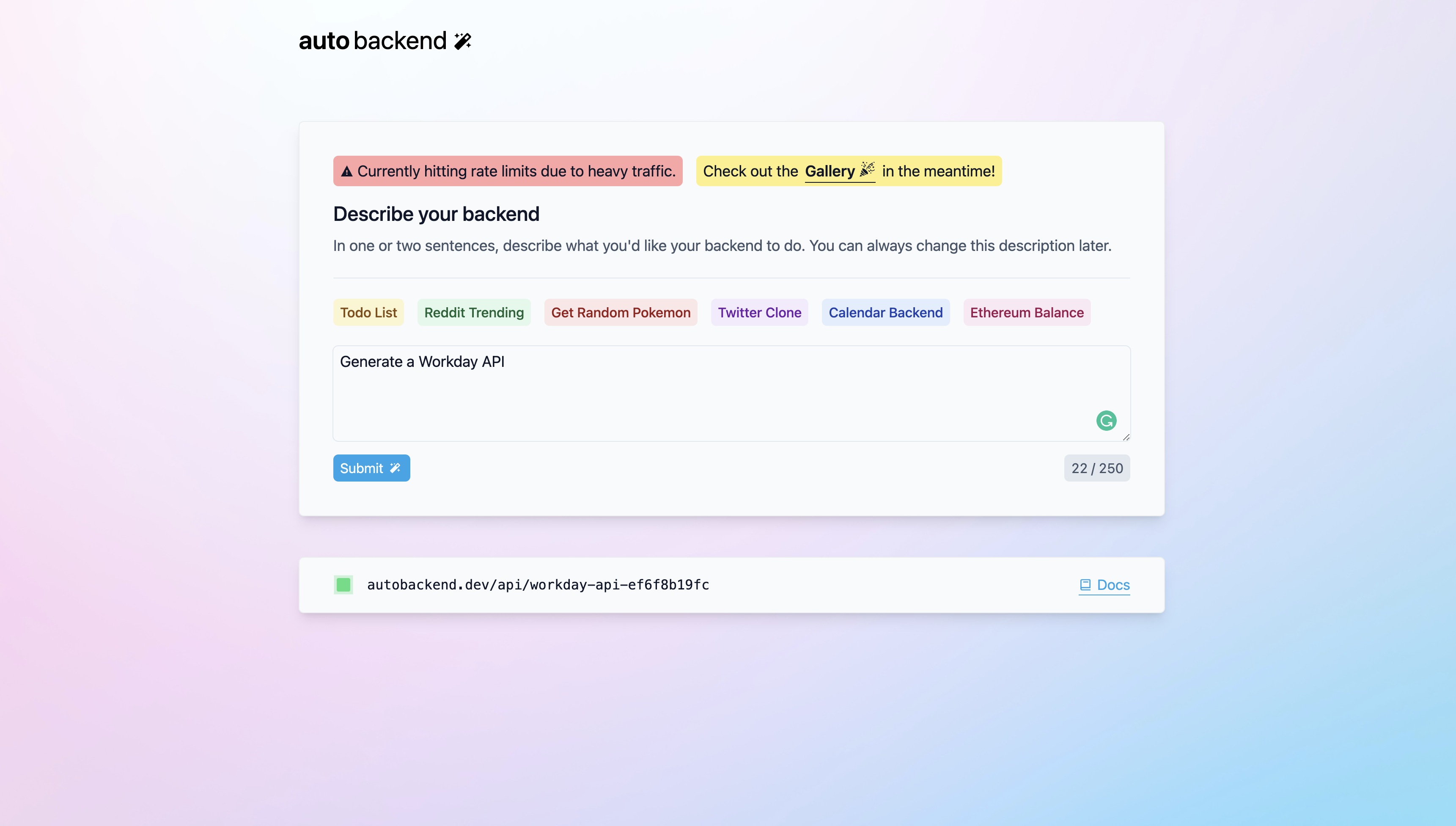
Task: Select the Ethereum Balance example tag
Action: (x=1027, y=311)
